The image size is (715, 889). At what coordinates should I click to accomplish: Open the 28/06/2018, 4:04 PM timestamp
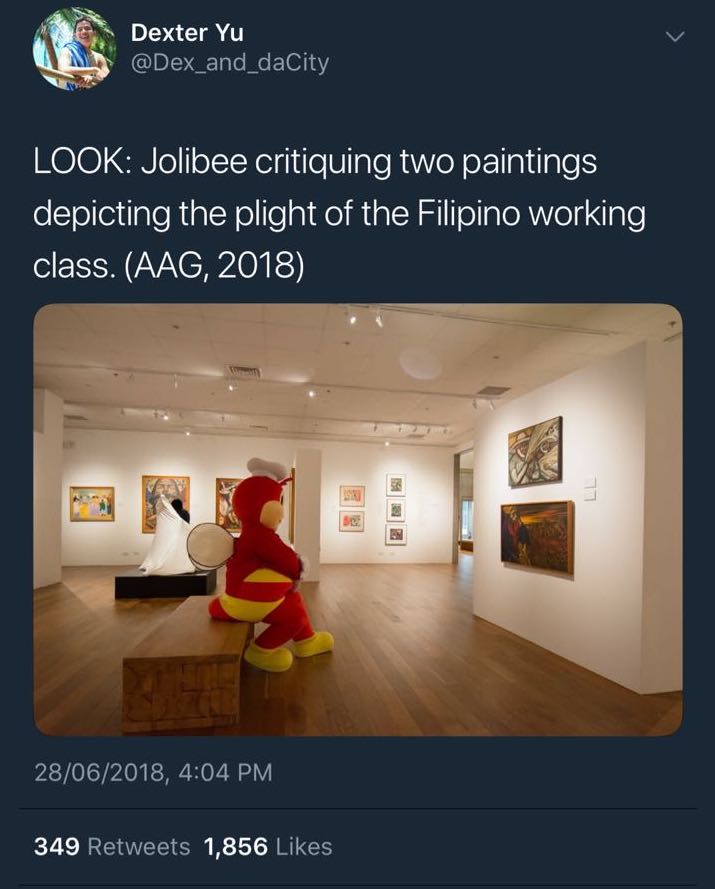pyautogui.click(x=153, y=772)
